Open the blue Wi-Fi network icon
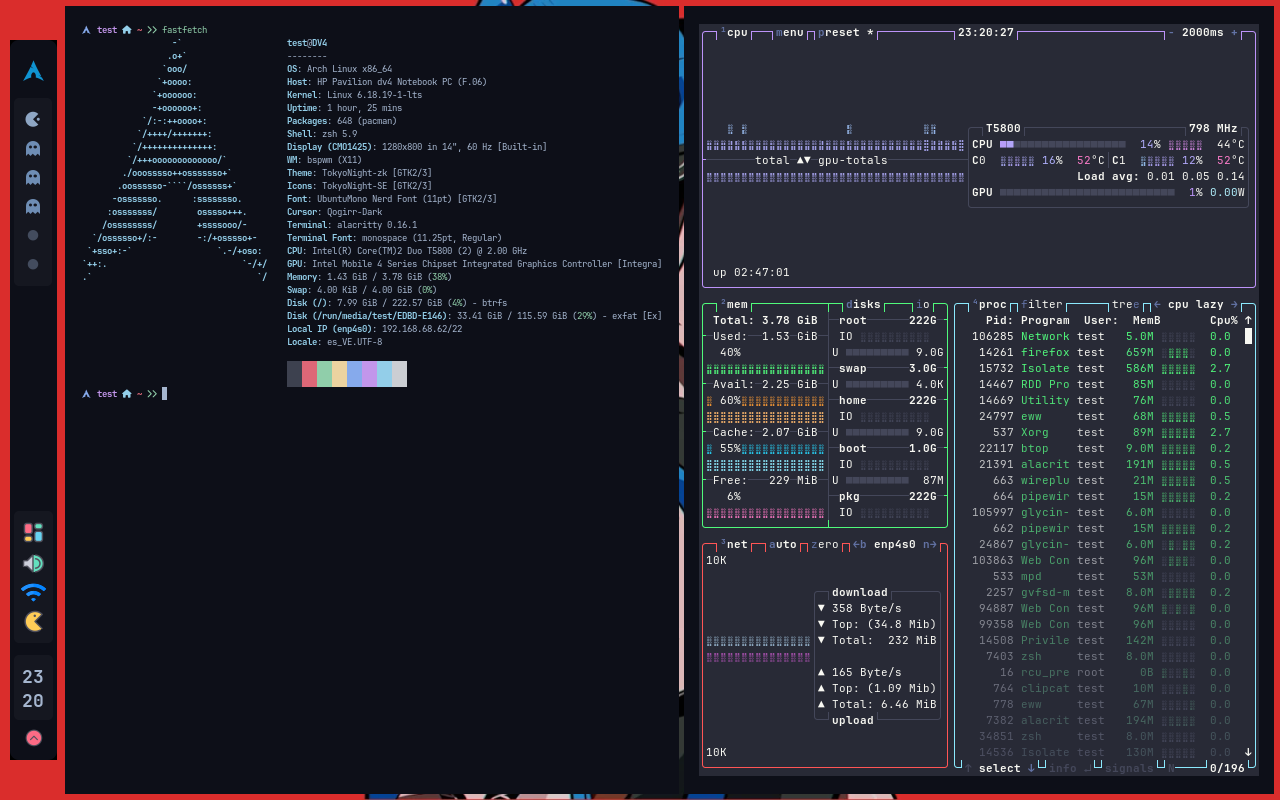 [x=34, y=592]
